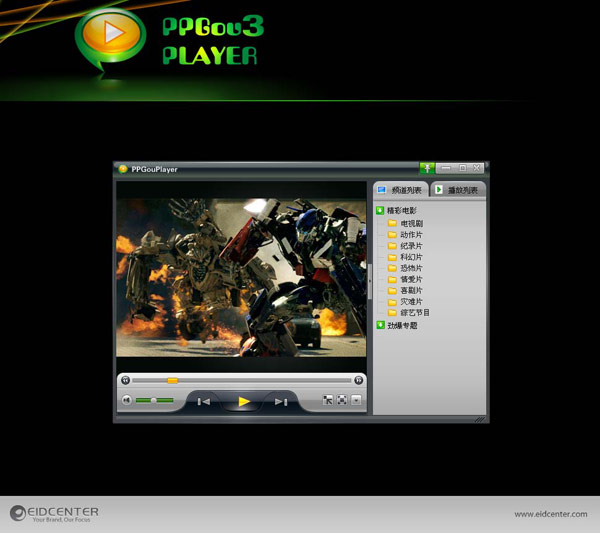Close the PPGouPlayer window
Viewport: 600px width, 533px height.
click(x=477, y=168)
